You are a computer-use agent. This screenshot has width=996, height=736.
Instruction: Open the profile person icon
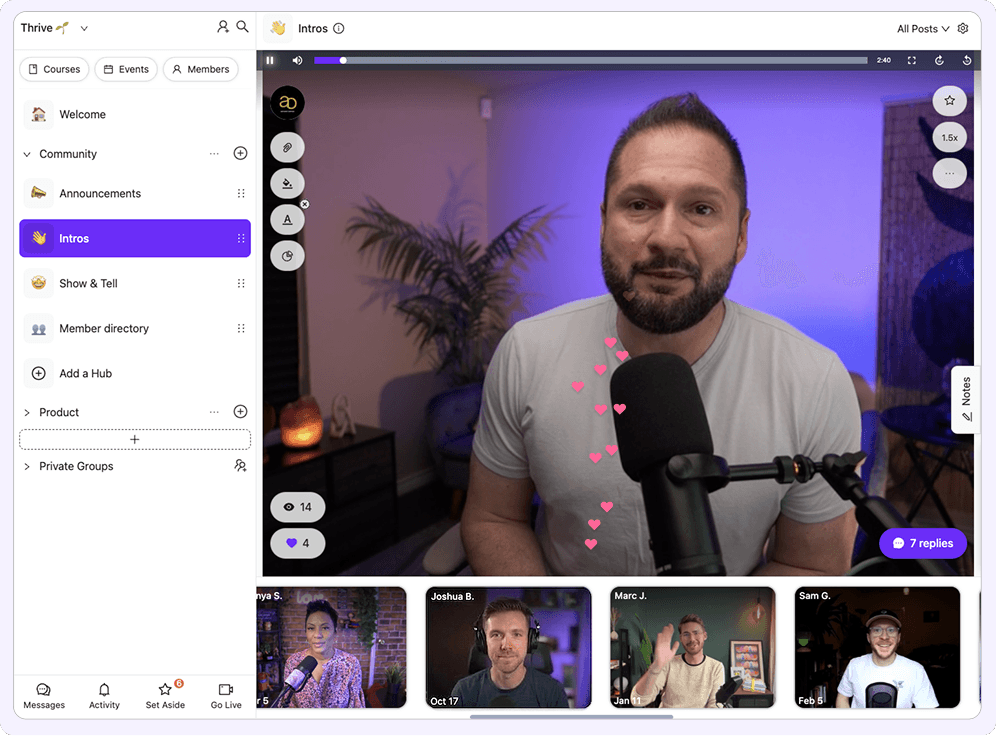pyautogui.click(x=222, y=27)
